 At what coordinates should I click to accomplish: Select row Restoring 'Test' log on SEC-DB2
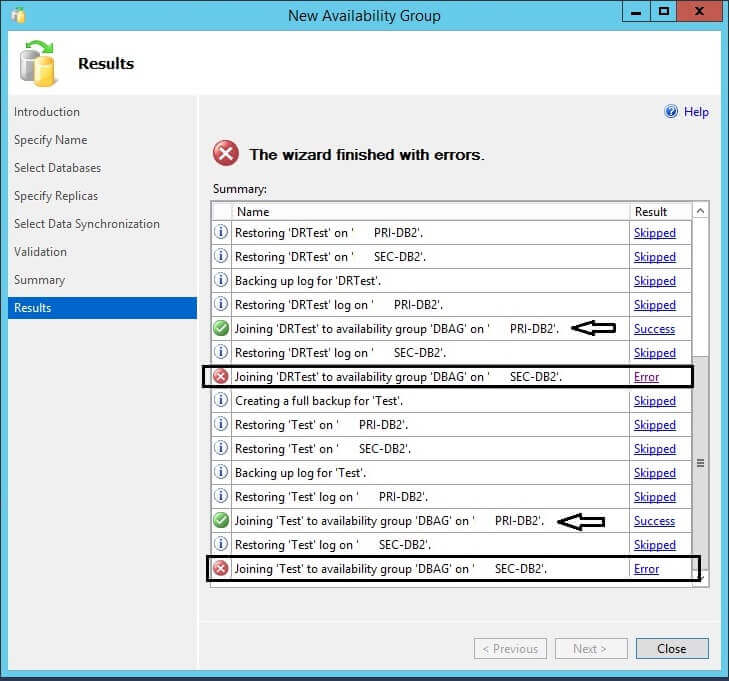click(451, 545)
